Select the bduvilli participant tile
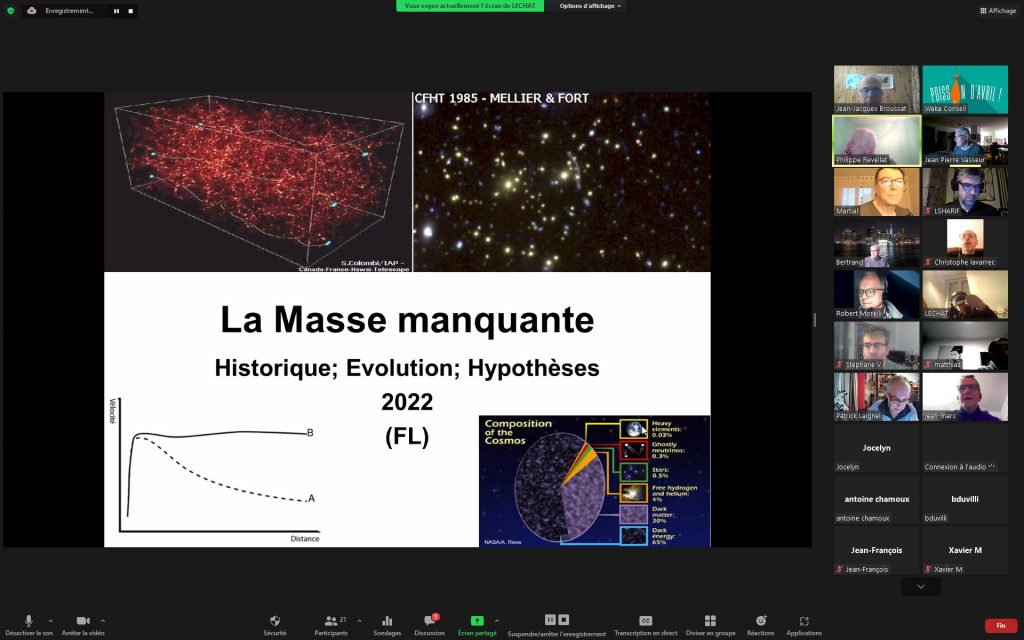The image size is (1024, 640). (x=965, y=500)
